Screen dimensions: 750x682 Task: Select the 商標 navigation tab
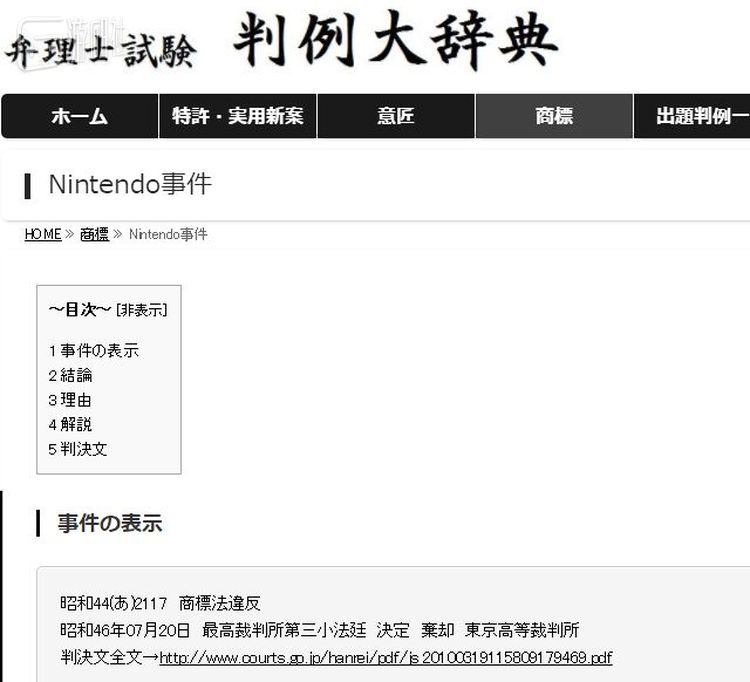[x=554, y=116]
